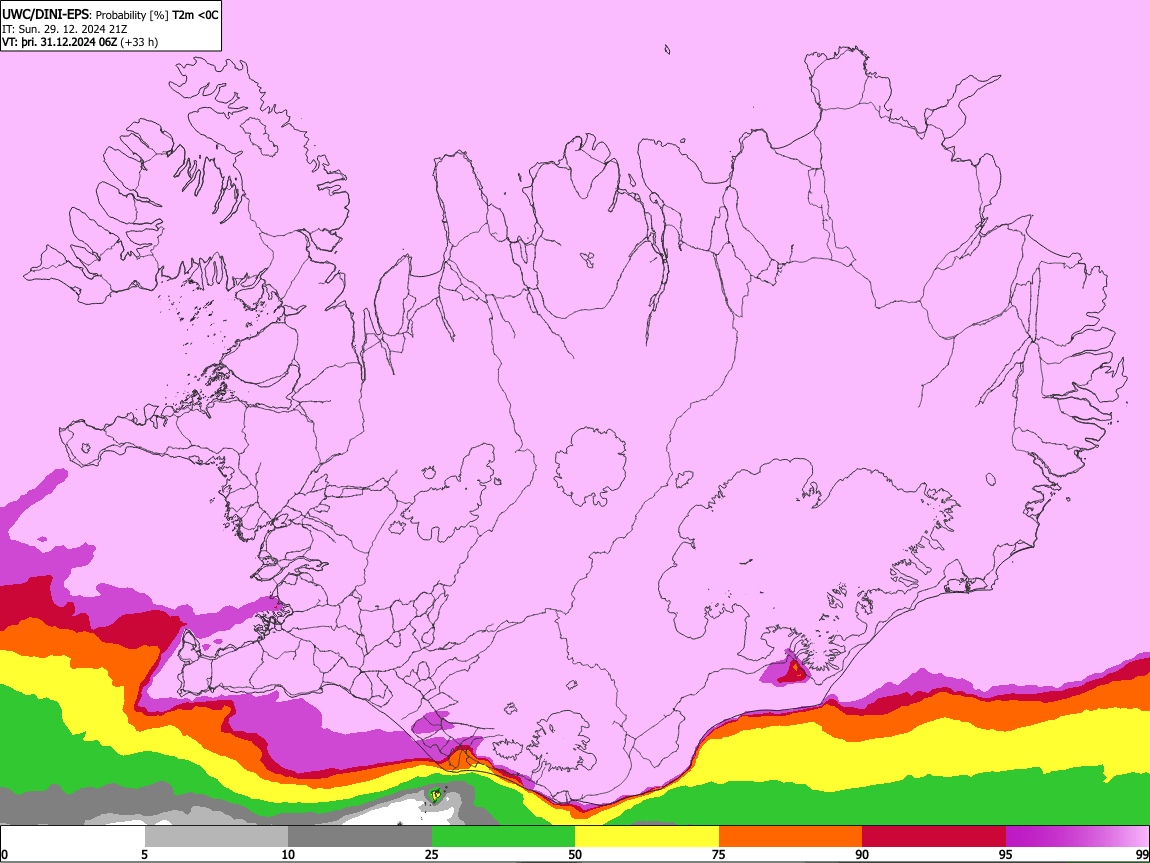Screen dimensions: 1150x863
Task: Click the dark gray 10–25% legend segment
Action: [x=360, y=837]
